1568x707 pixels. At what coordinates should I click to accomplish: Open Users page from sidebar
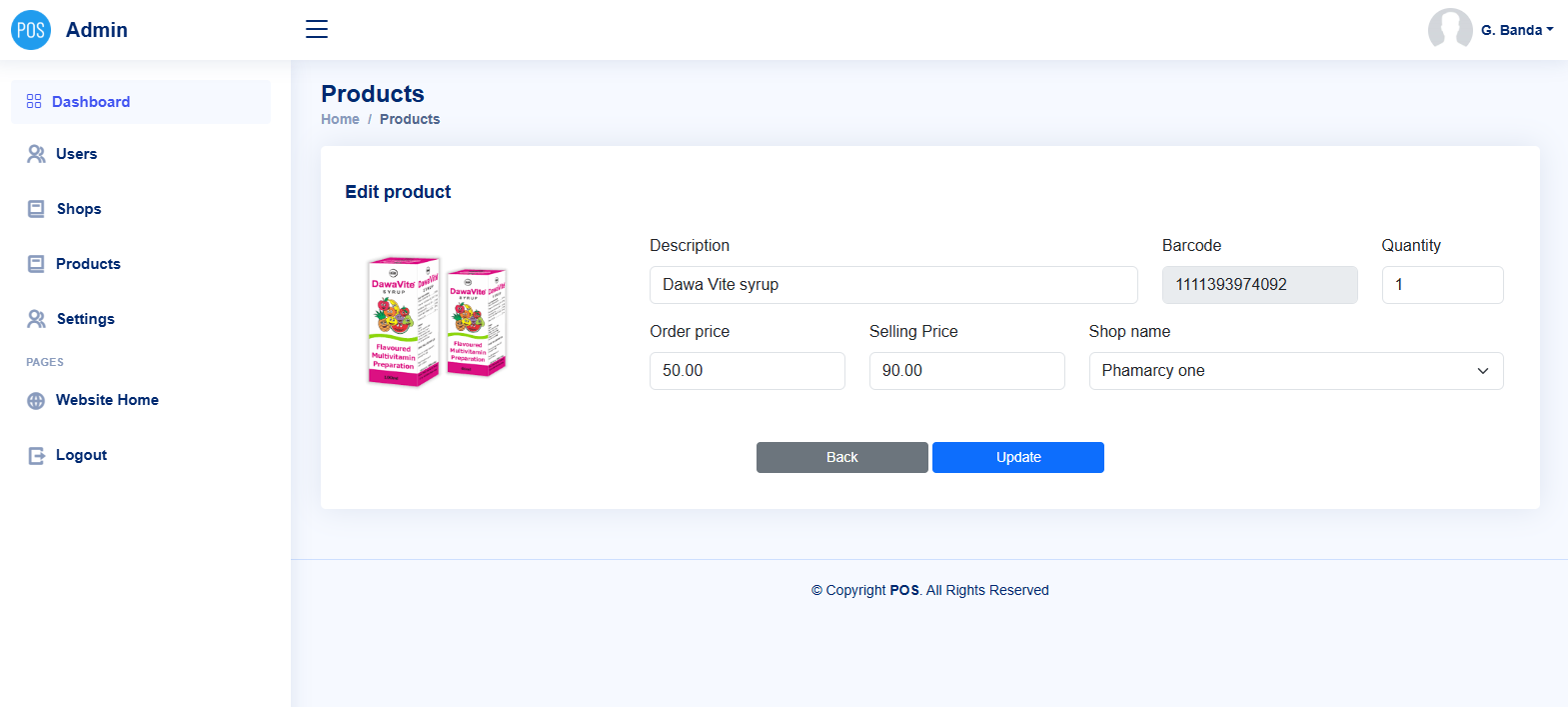click(76, 154)
